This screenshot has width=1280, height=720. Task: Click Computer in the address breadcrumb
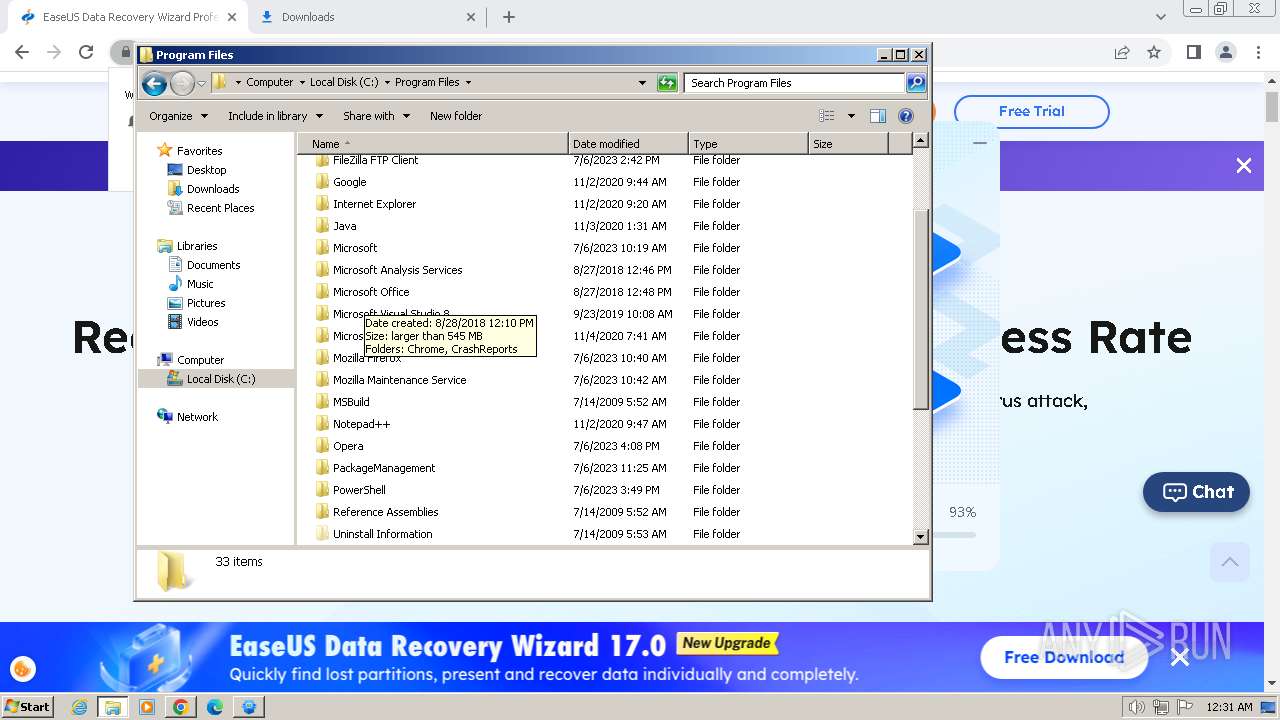pos(270,83)
